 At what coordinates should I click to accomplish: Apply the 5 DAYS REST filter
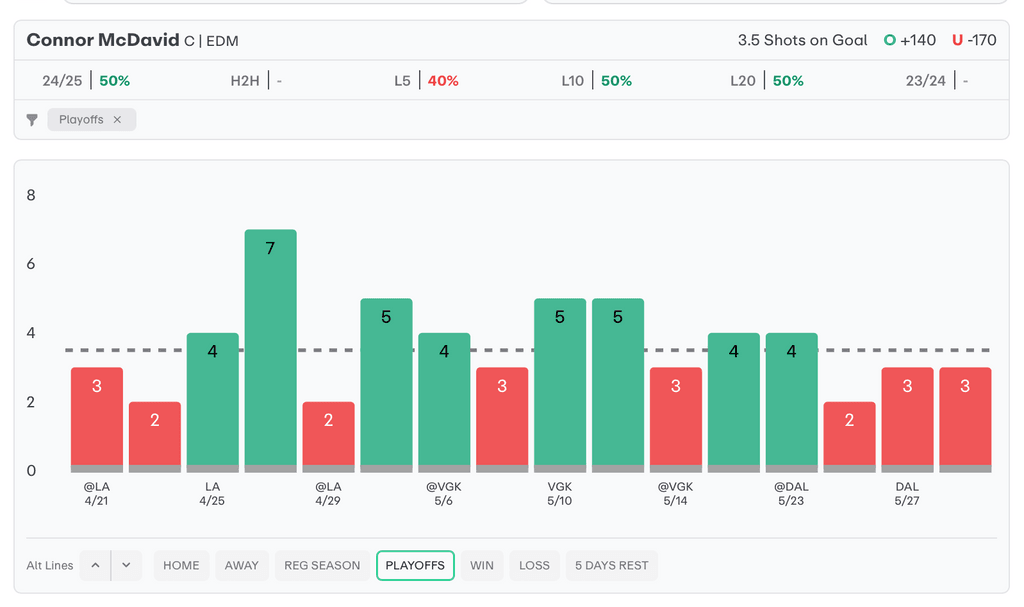pos(612,565)
